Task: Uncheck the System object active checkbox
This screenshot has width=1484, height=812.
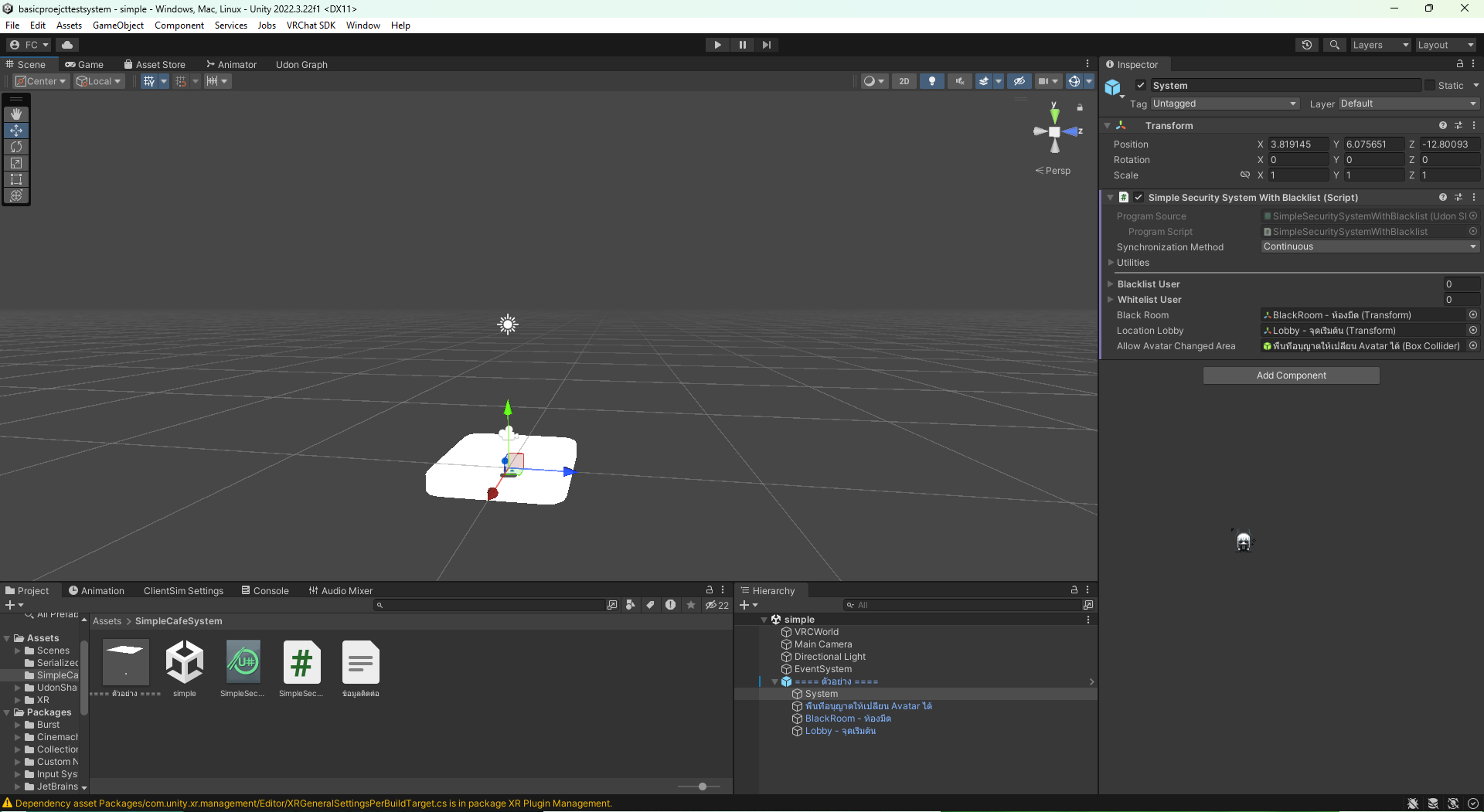Action: pos(1141,86)
